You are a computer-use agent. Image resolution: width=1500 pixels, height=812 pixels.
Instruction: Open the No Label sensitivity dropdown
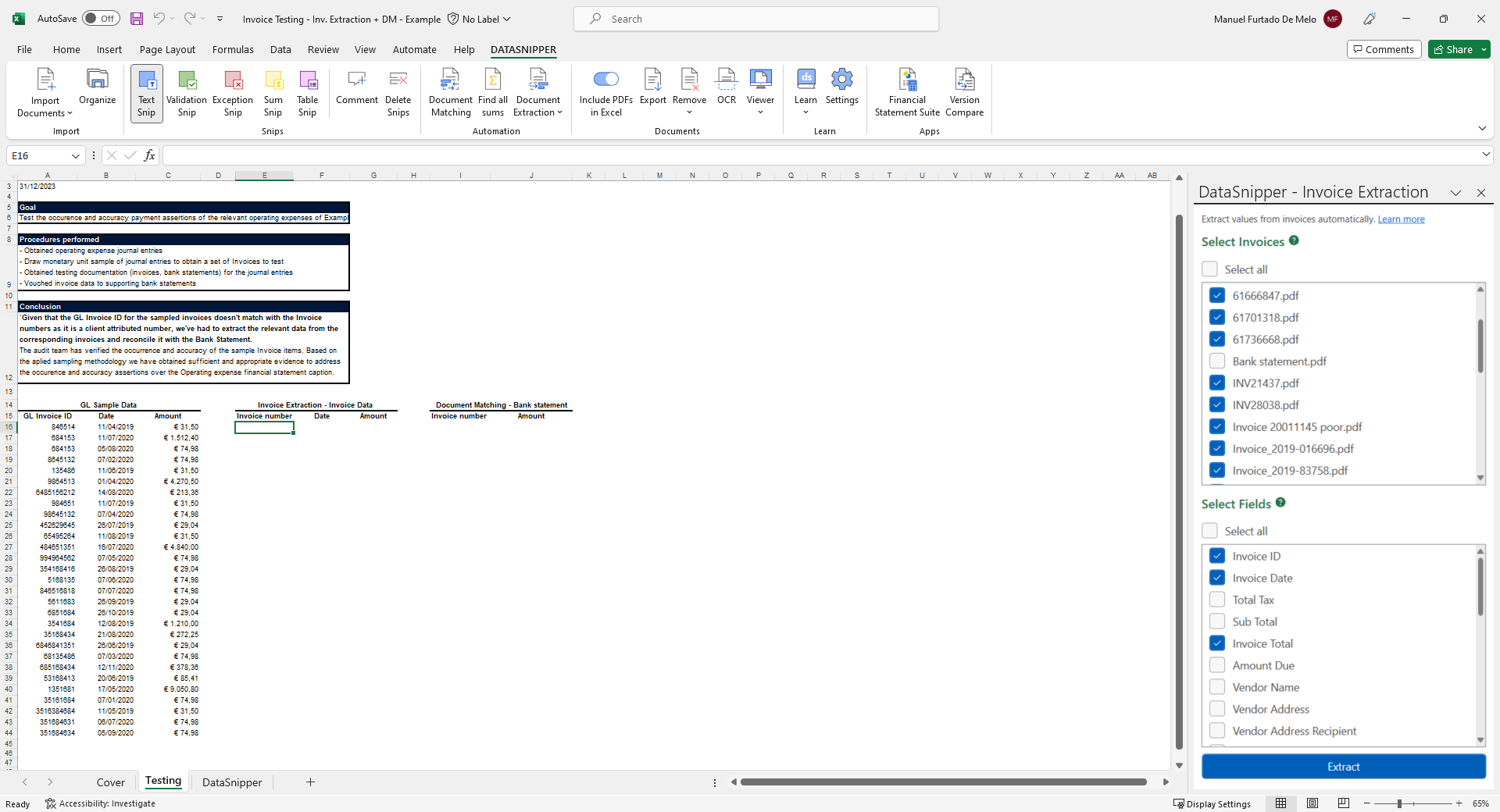coord(479,19)
